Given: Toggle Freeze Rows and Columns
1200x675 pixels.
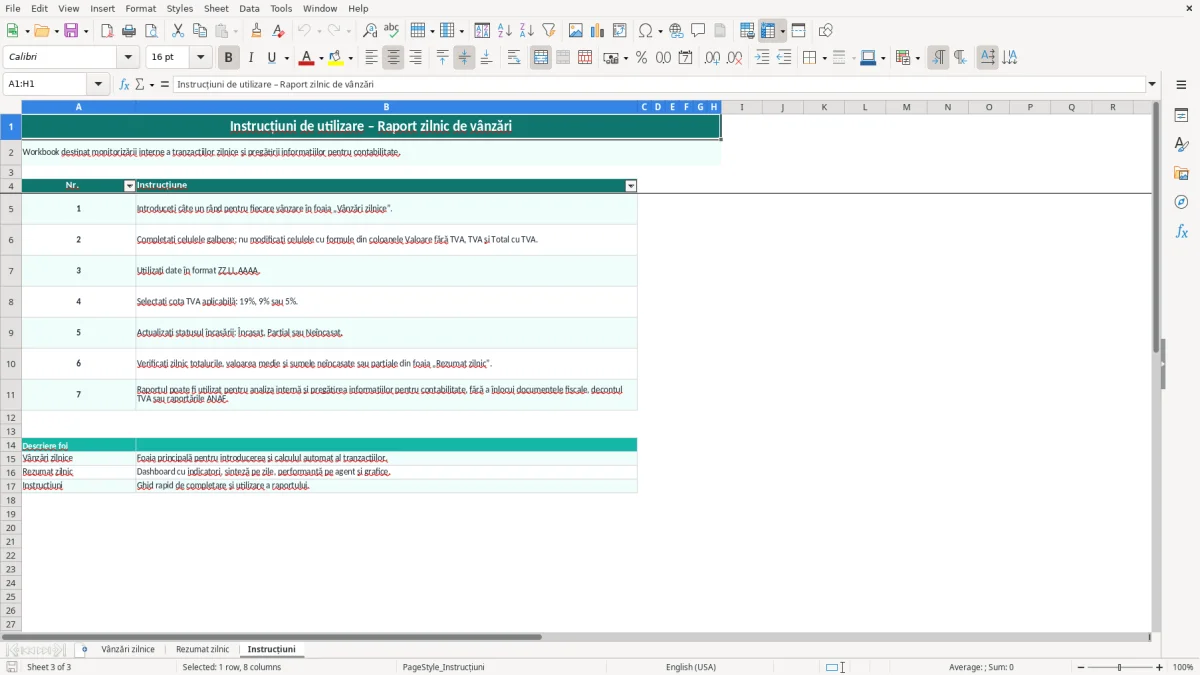Looking at the screenshot, I should 769,31.
